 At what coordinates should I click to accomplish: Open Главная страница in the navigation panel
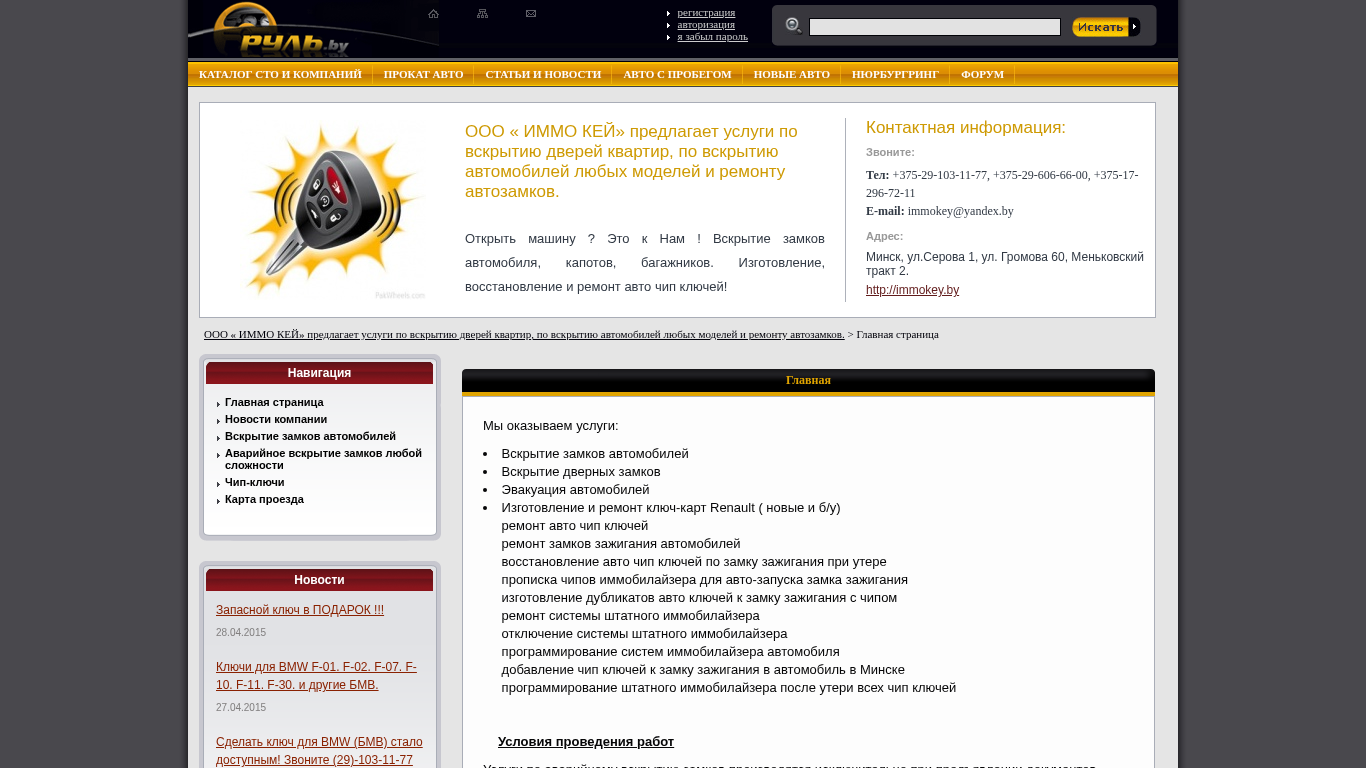[x=274, y=402]
